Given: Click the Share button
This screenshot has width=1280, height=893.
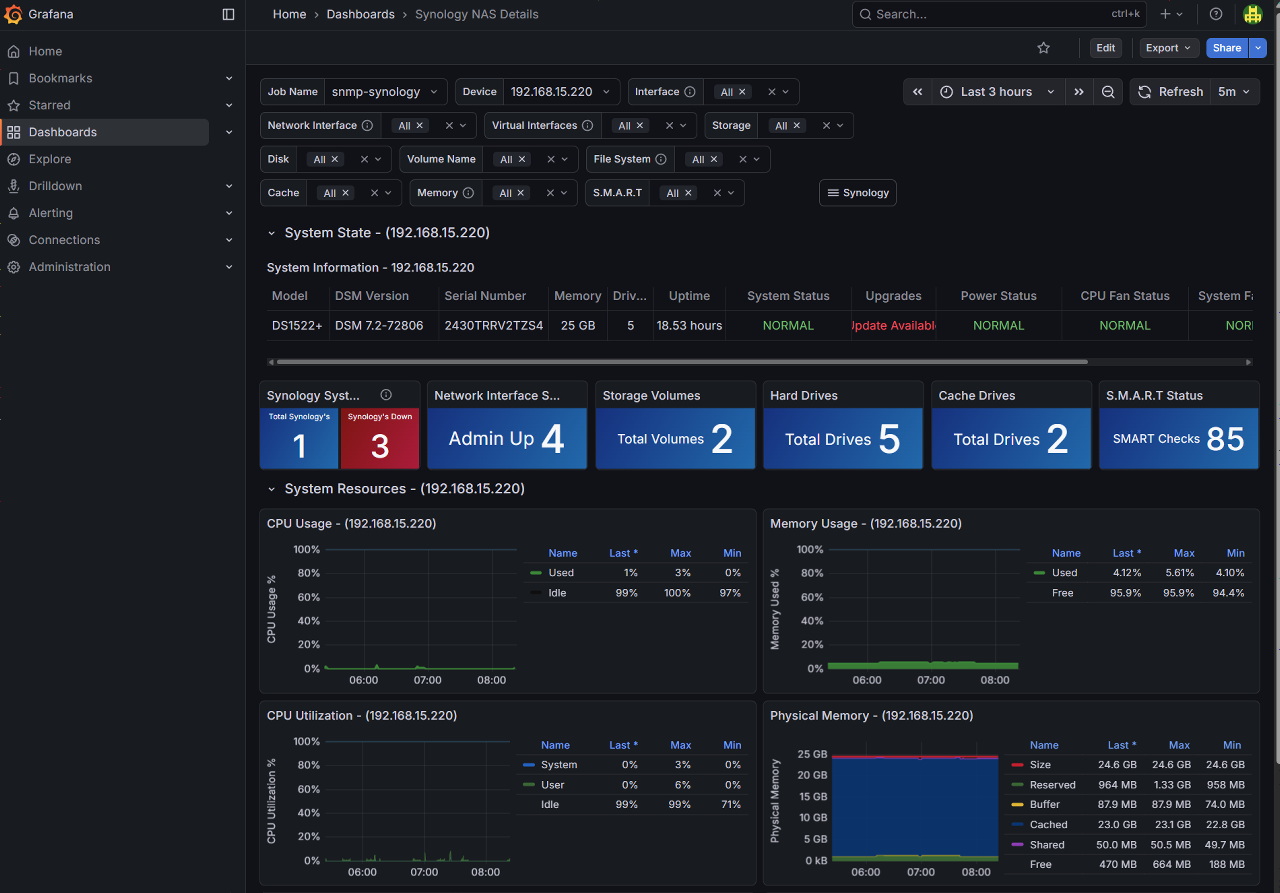Looking at the screenshot, I should [1226, 48].
